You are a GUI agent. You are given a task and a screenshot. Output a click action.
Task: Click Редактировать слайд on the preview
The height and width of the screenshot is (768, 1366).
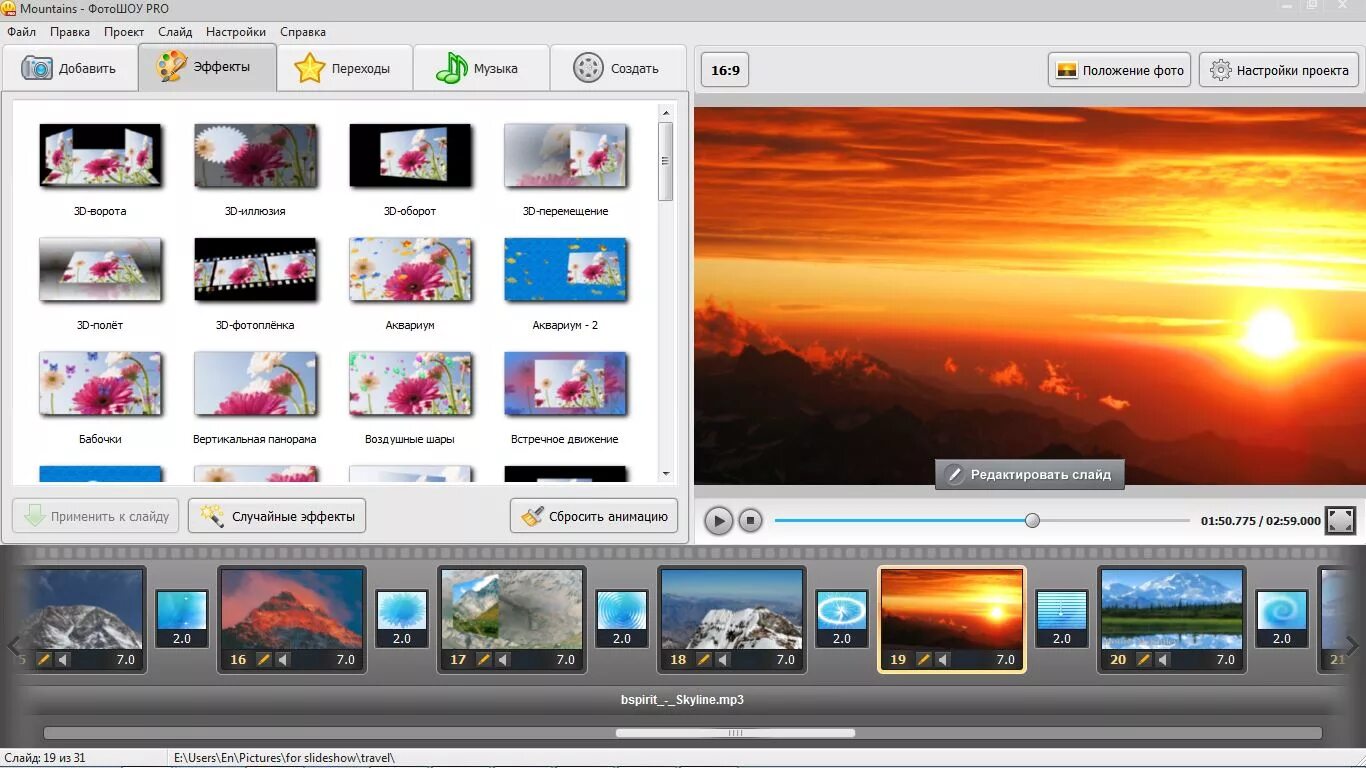[x=1029, y=474]
